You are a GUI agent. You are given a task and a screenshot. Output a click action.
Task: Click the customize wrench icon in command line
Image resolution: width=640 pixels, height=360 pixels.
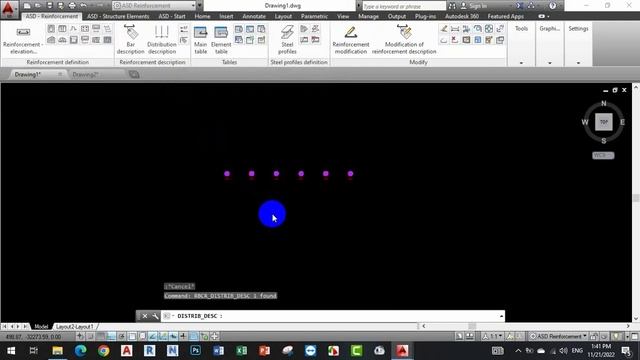click(x=155, y=316)
